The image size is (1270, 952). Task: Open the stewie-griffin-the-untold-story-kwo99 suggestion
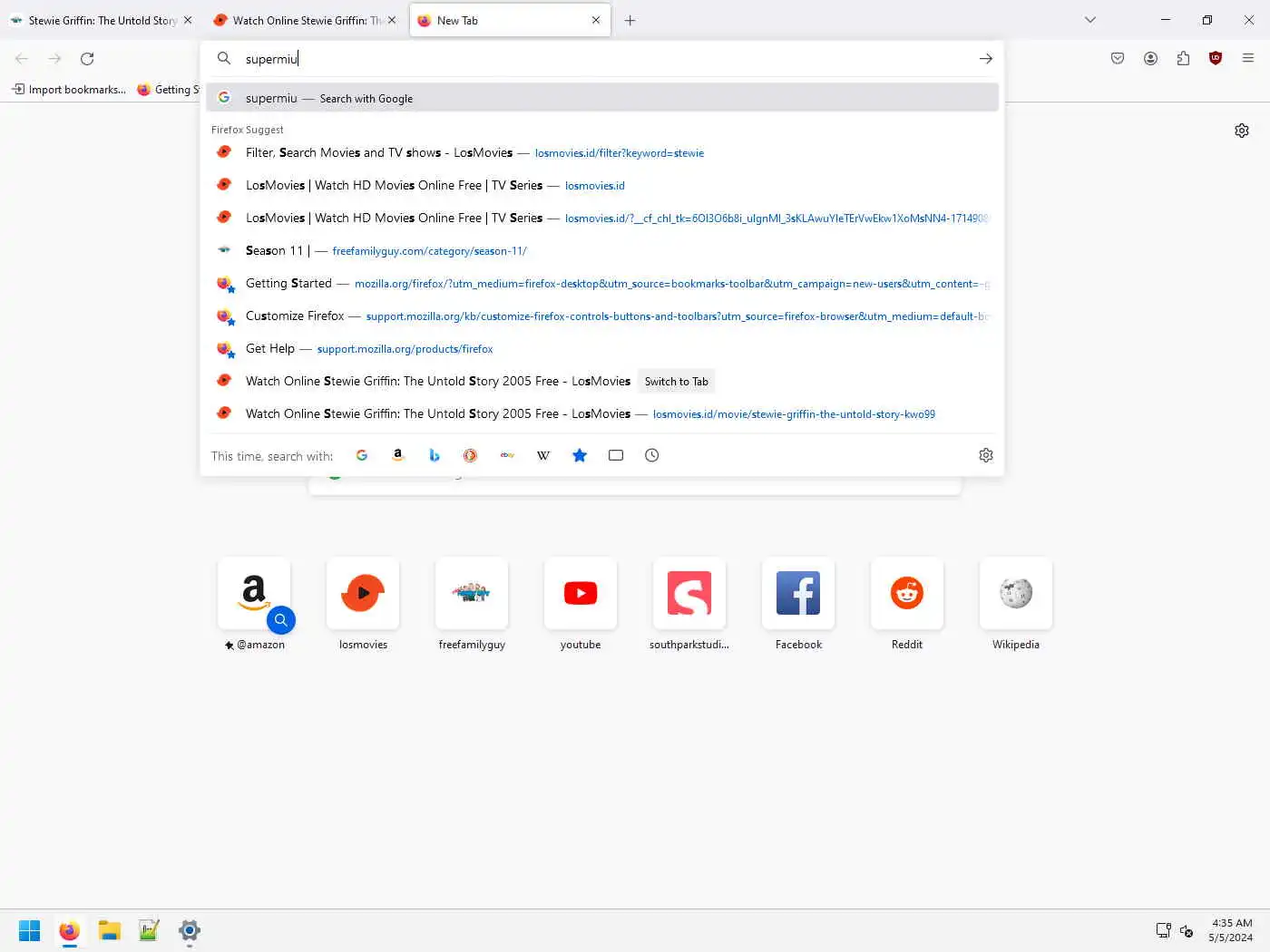602,413
